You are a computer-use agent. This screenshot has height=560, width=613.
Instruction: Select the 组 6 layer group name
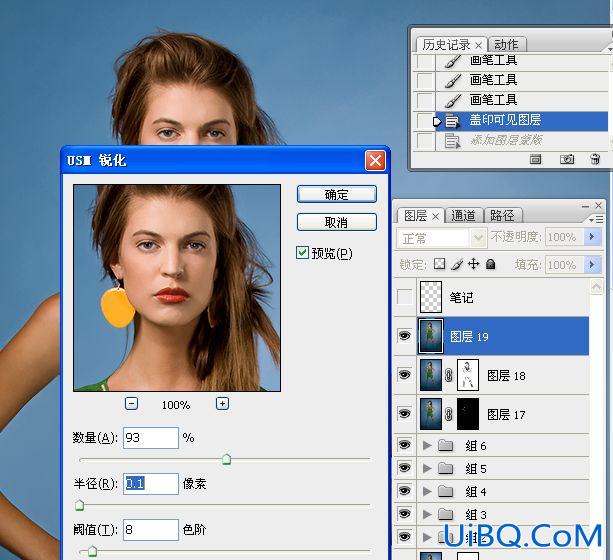(x=476, y=445)
